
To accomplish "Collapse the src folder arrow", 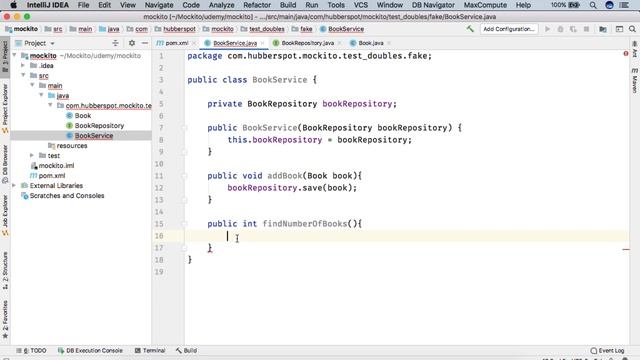I will tap(23, 75).
